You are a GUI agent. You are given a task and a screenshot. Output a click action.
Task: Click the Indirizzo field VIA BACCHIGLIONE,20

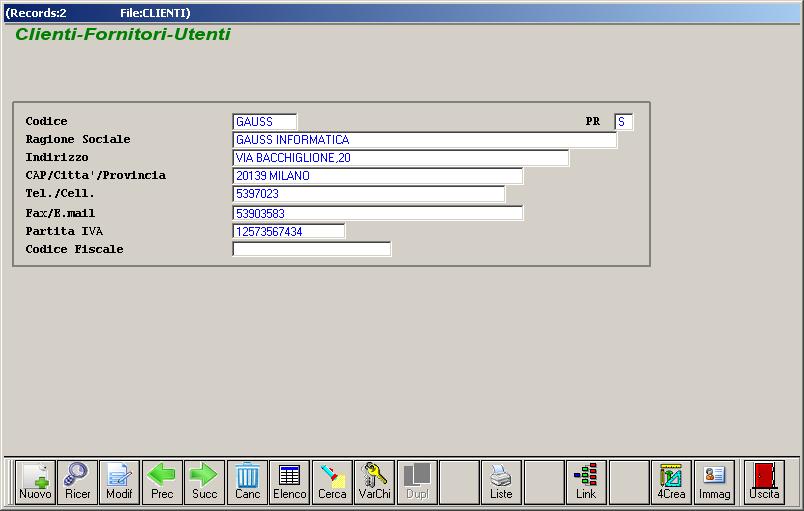[x=400, y=158]
